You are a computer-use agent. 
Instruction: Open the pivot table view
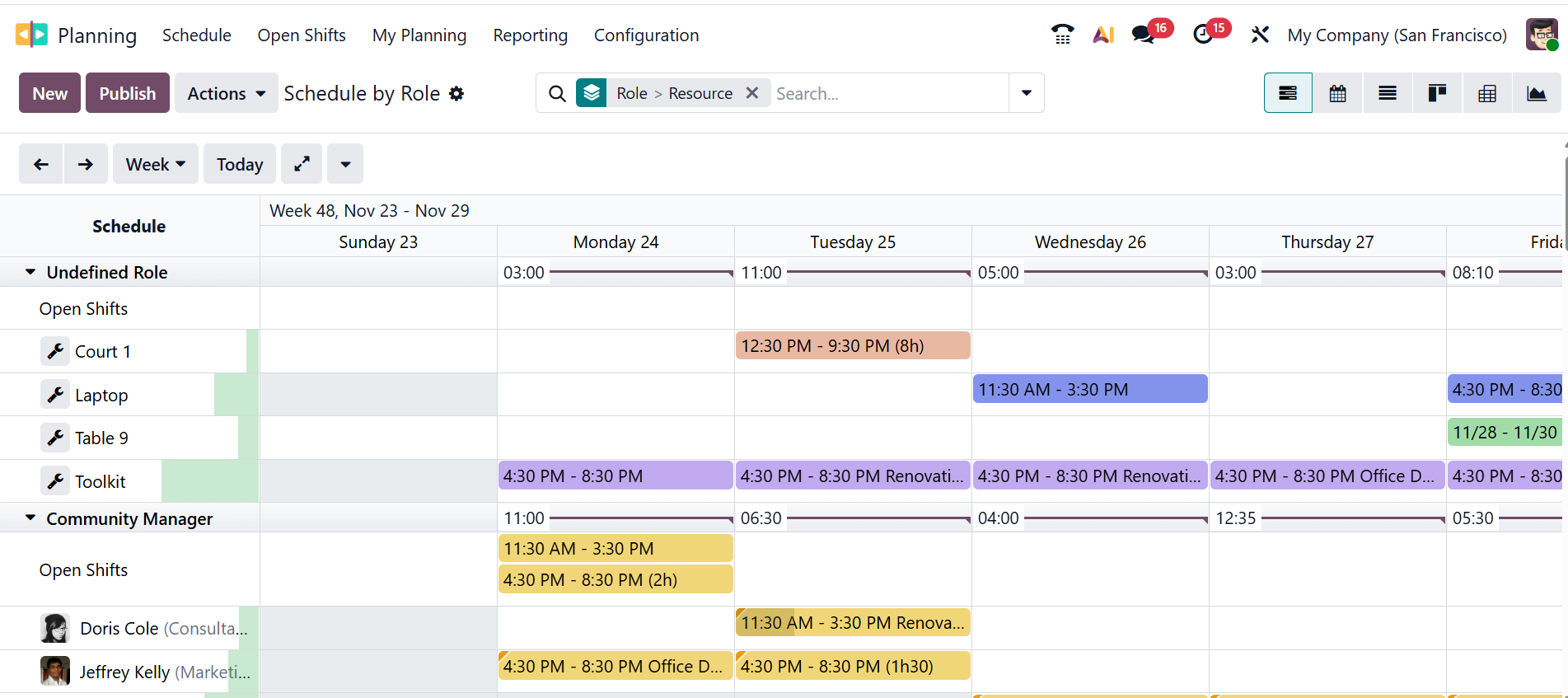pos(1487,93)
